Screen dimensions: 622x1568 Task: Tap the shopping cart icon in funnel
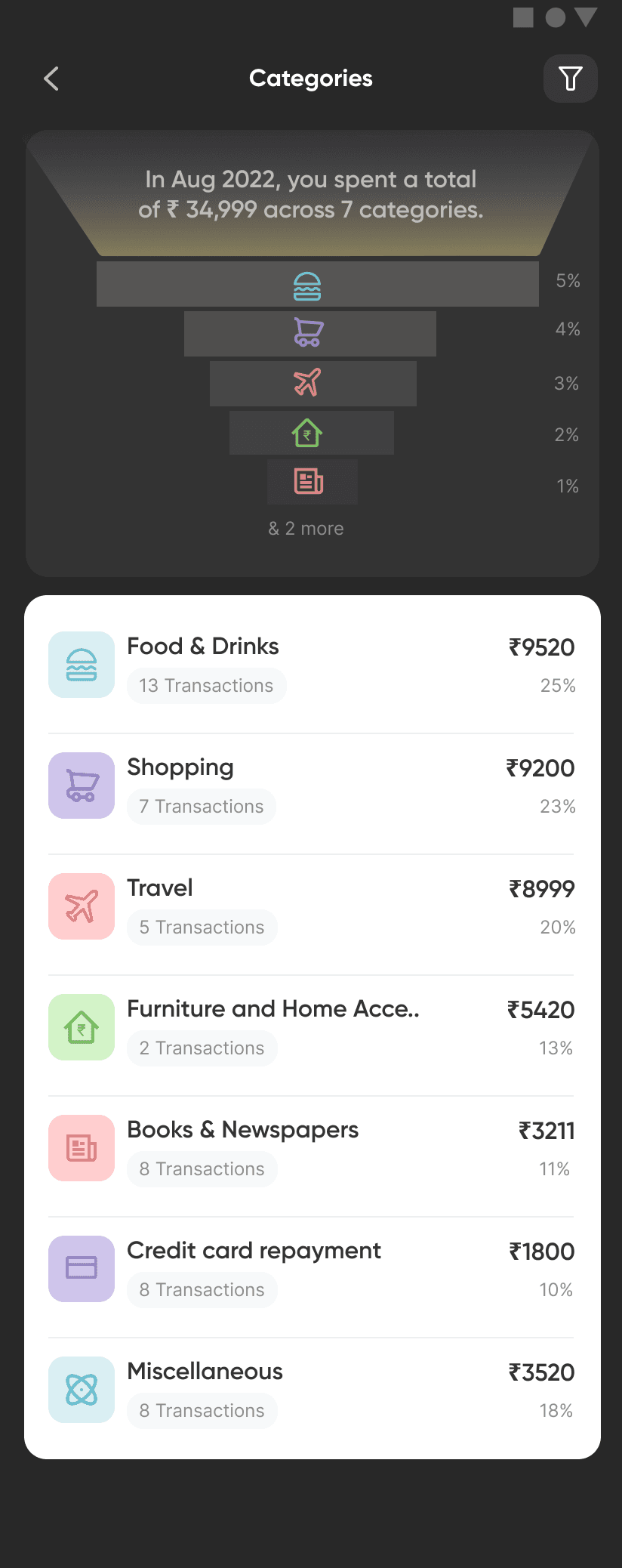tap(308, 332)
